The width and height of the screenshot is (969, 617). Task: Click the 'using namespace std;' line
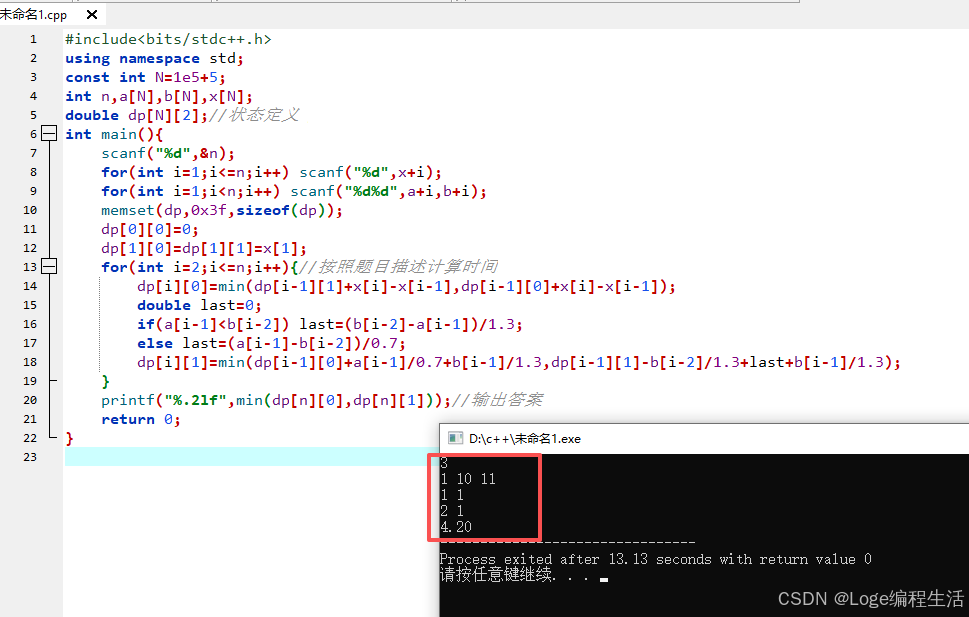pyautogui.click(x=154, y=58)
